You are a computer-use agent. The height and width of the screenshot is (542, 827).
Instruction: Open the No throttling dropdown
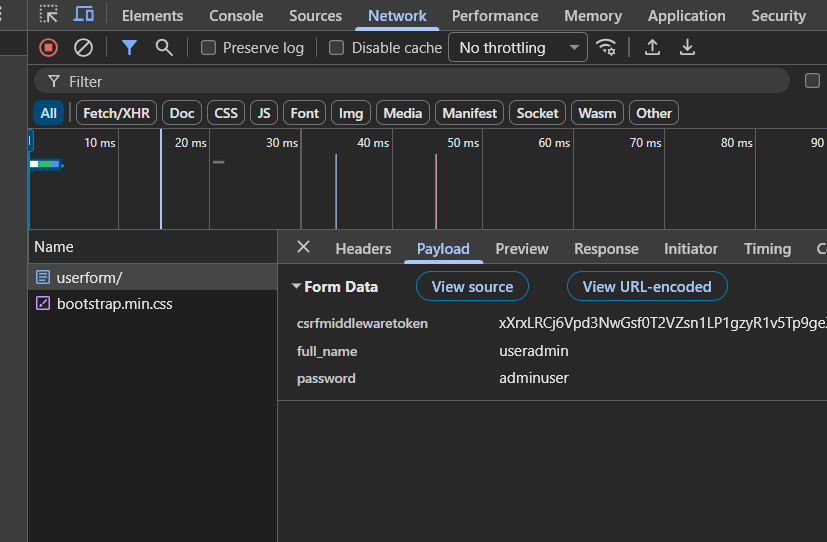(518, 47)
